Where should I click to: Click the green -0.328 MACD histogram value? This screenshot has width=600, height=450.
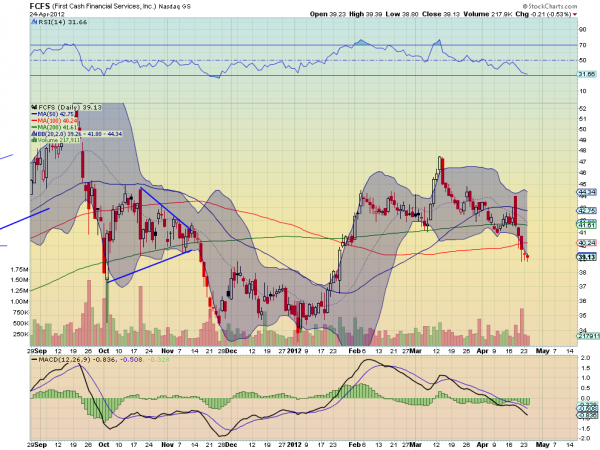pos(158,360)
